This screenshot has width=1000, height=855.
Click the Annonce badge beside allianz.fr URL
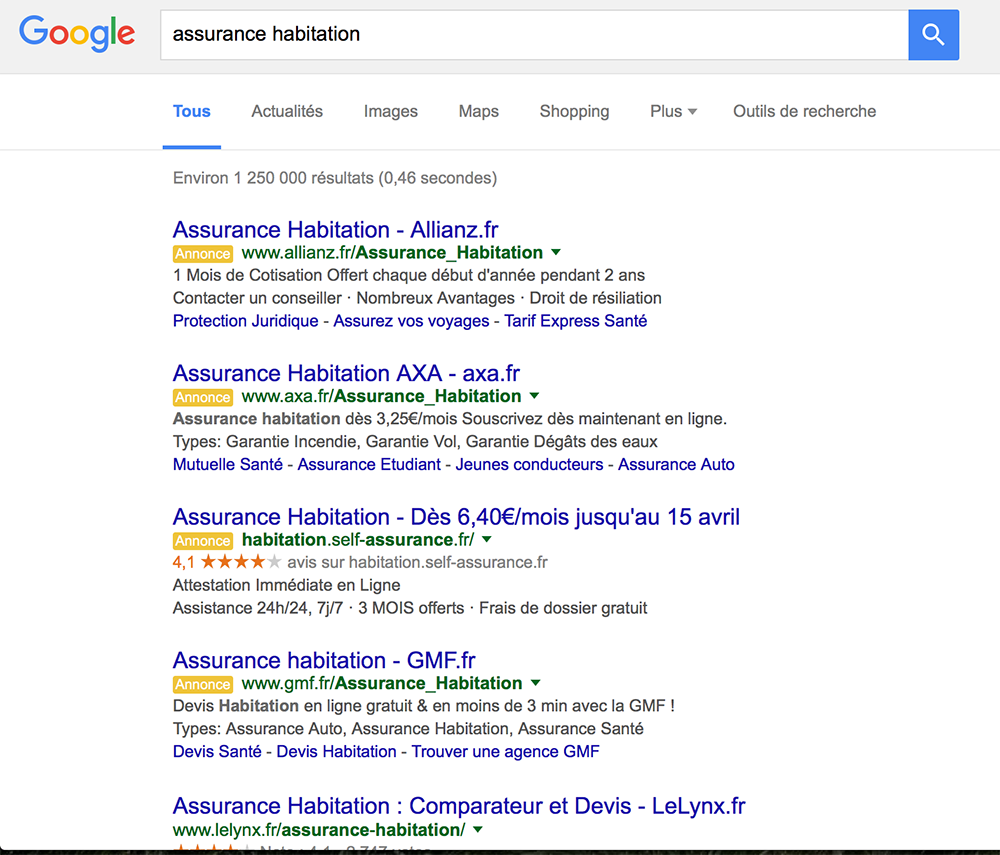(202, 254)
